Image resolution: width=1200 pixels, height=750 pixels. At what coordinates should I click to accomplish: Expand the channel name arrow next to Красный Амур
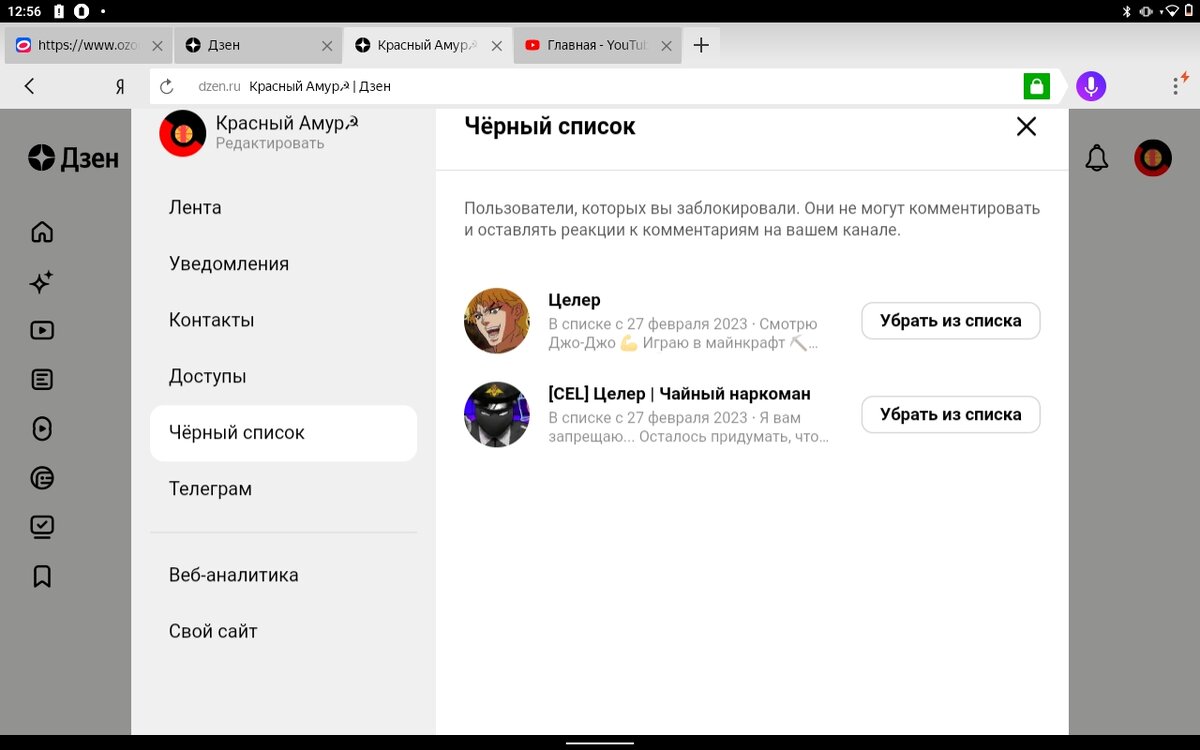[352, 120]
